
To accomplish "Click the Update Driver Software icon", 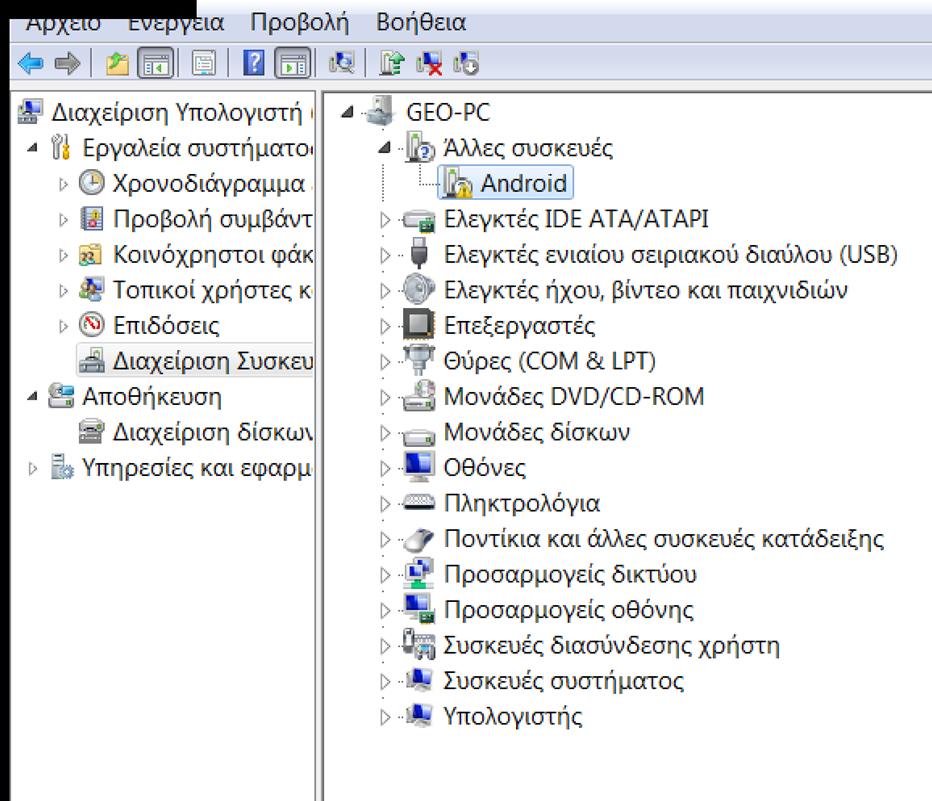I will (x=391, y=64).
